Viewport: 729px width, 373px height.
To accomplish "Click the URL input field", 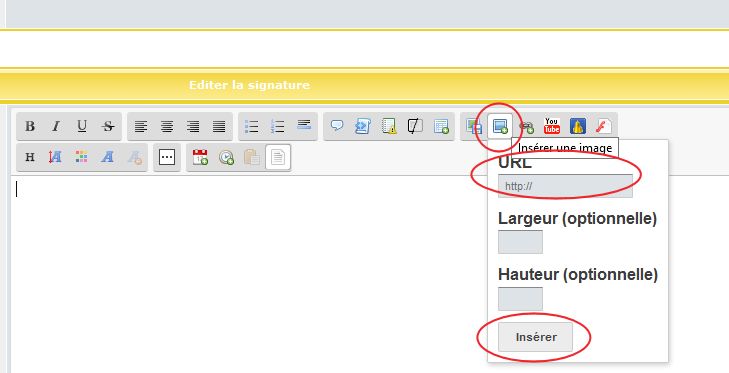I will click(x=565, y=186).
